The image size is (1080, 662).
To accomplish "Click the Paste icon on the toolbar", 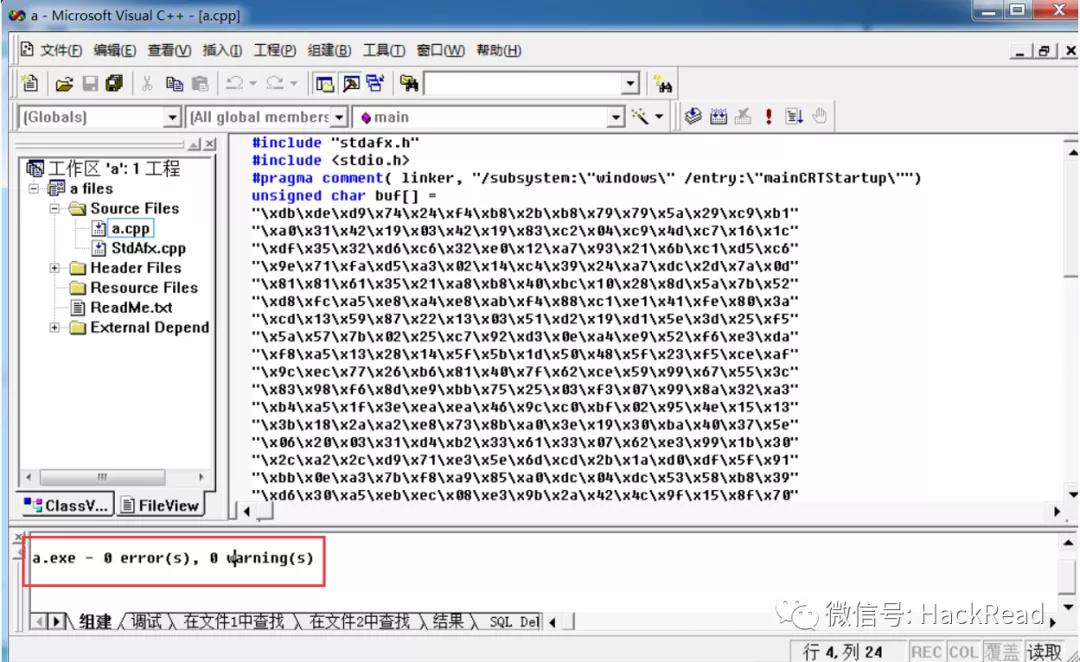I will pos(201,83).
